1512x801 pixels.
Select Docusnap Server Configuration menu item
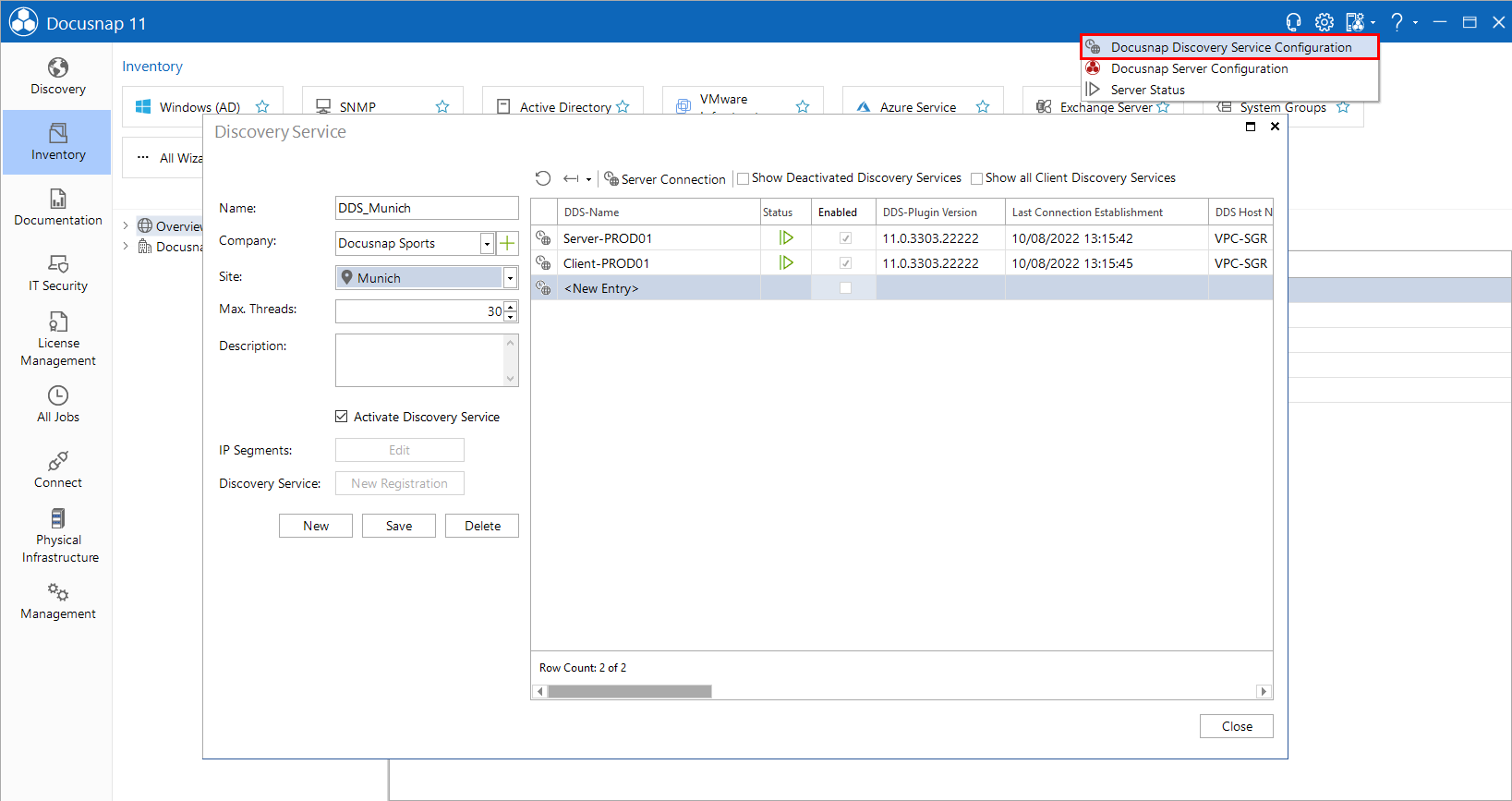[1230, 68]
